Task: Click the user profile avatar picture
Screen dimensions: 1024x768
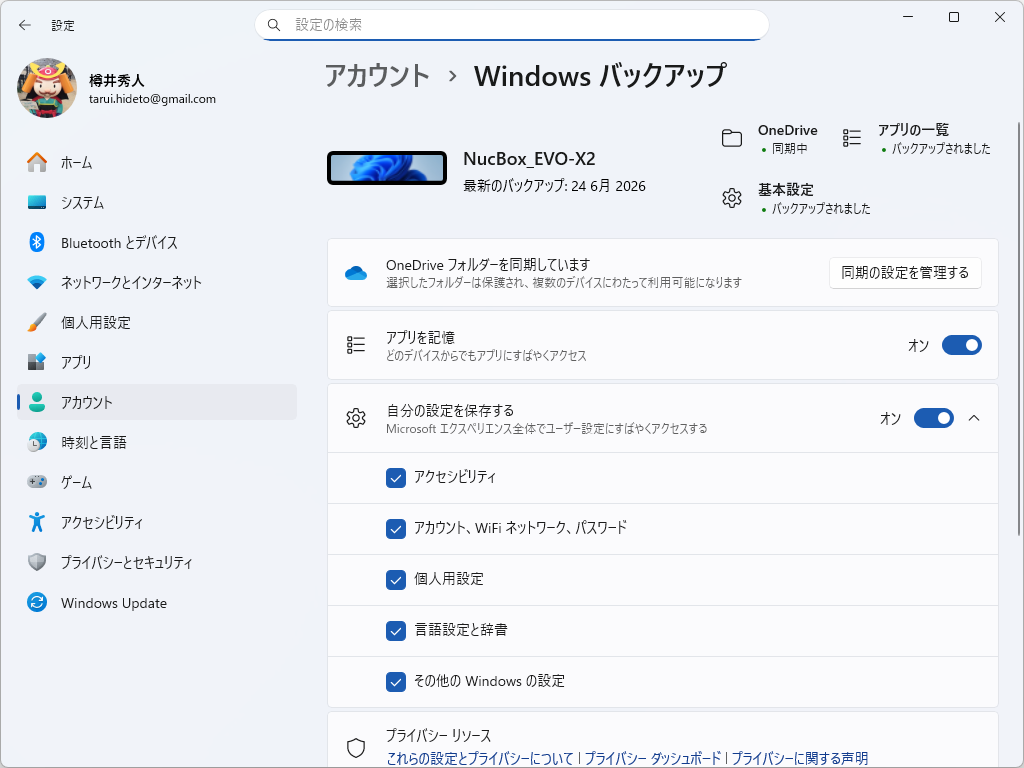Action: (47, 88)
